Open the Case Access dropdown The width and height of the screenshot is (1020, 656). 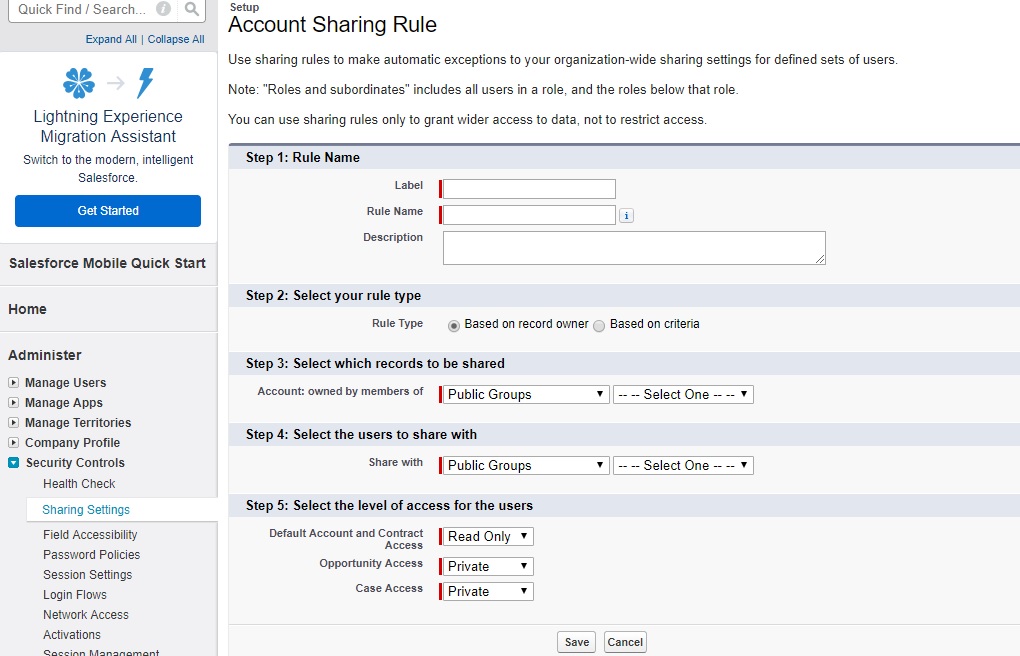tap(485, 591)
